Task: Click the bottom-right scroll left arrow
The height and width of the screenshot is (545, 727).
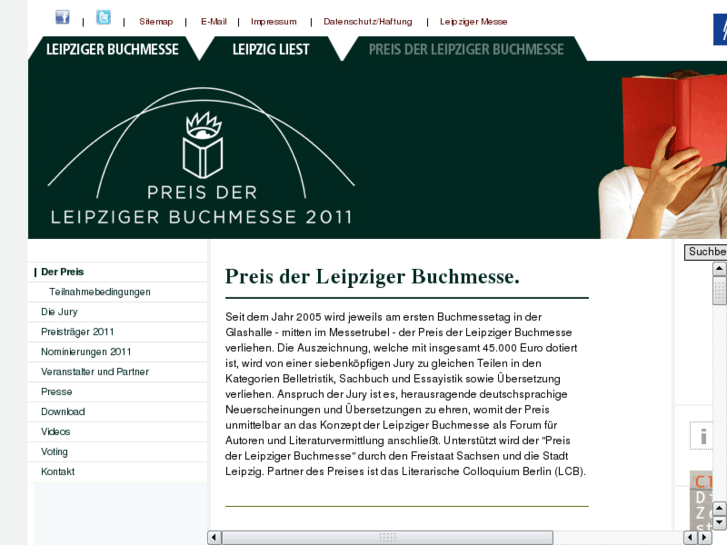Action: point(691,538)
